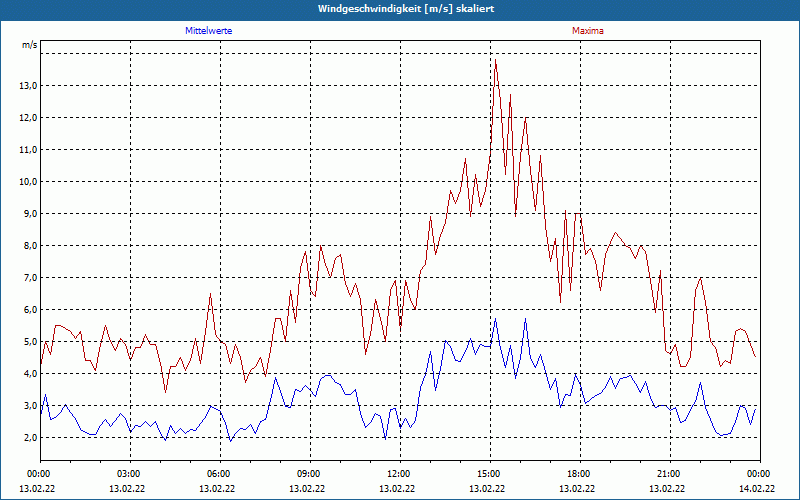Click the 18:00 time axis label
This screenshot has height=500, width=800.
[580, 474]
